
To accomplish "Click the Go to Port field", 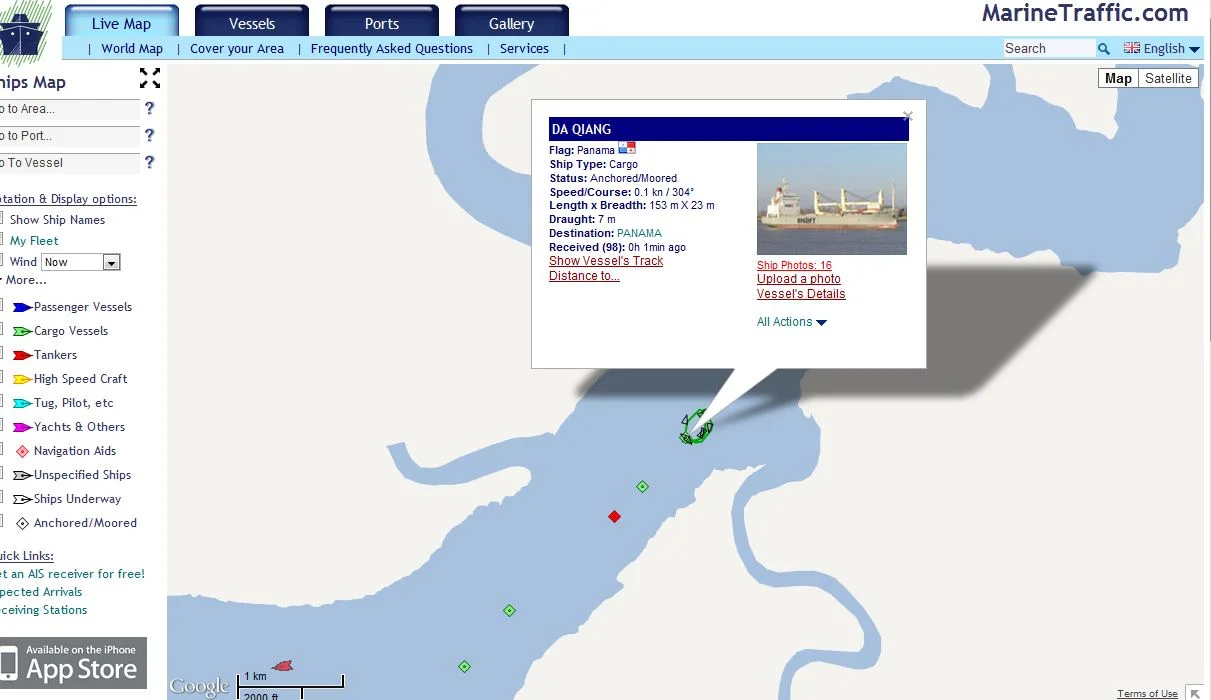I will [x=68, y=136].
